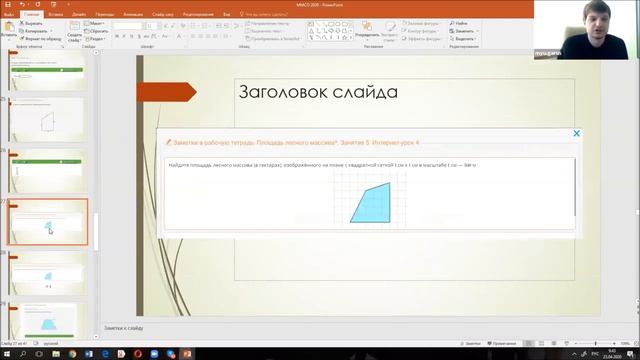The width and height of the screenshot is (640, 360).
Task: Toggle Underline formatting
Action: tap(131, 36)
